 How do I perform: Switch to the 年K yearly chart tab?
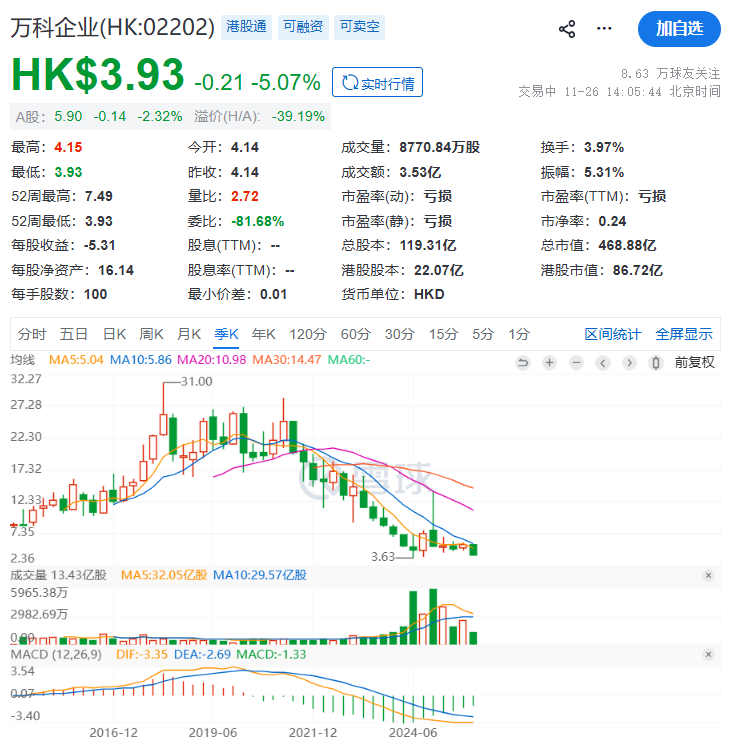coord(263,334)
